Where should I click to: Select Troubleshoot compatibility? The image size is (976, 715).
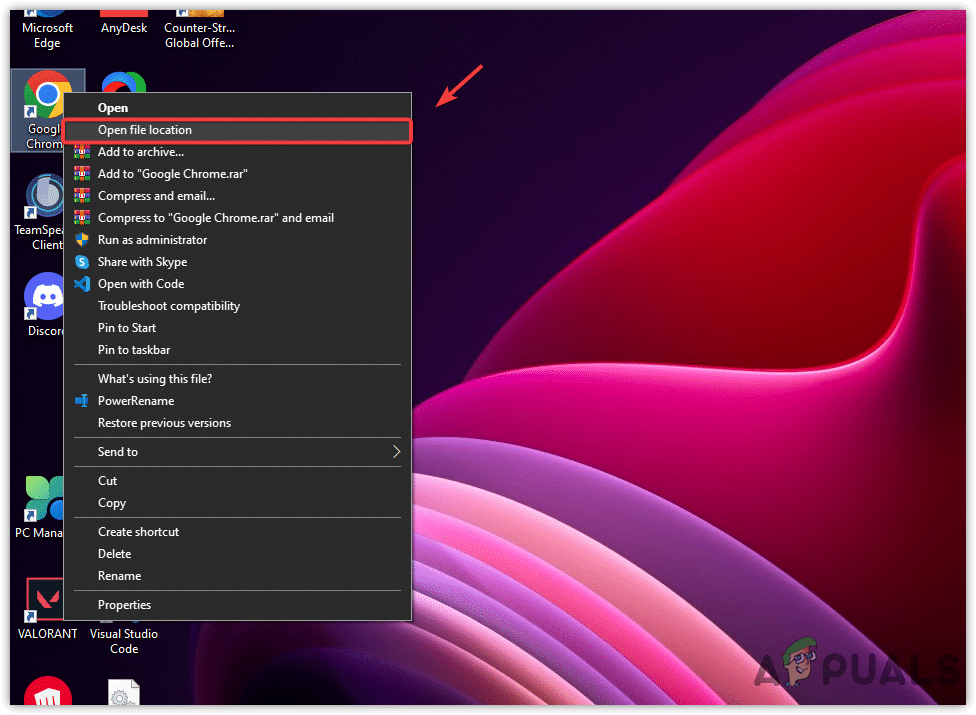(168, 305)
